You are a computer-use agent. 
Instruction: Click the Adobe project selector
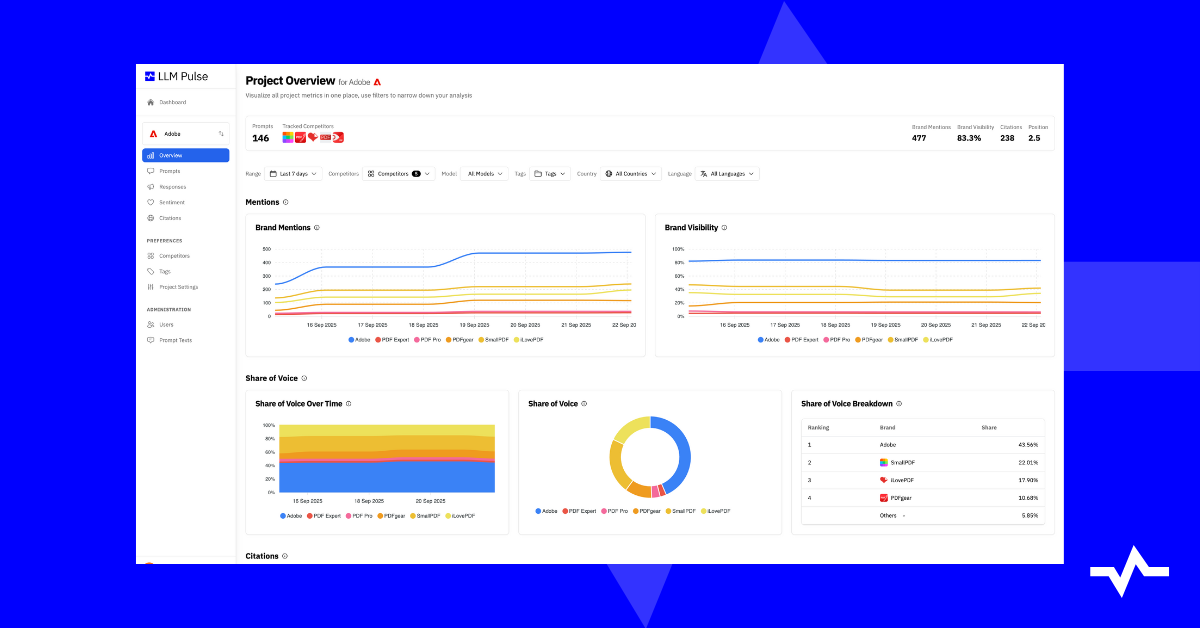185,133
